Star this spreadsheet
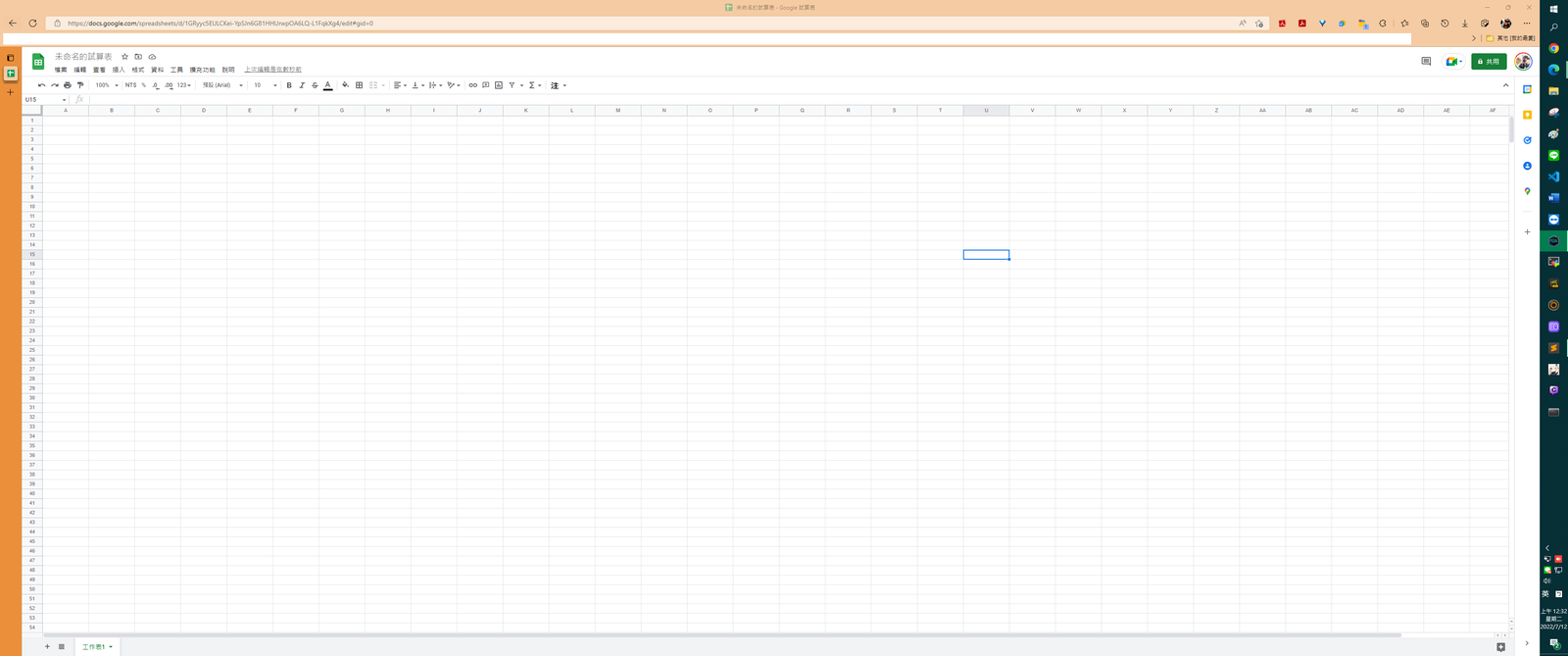This screenshot has width=1568, height=656. pos(124,57)
